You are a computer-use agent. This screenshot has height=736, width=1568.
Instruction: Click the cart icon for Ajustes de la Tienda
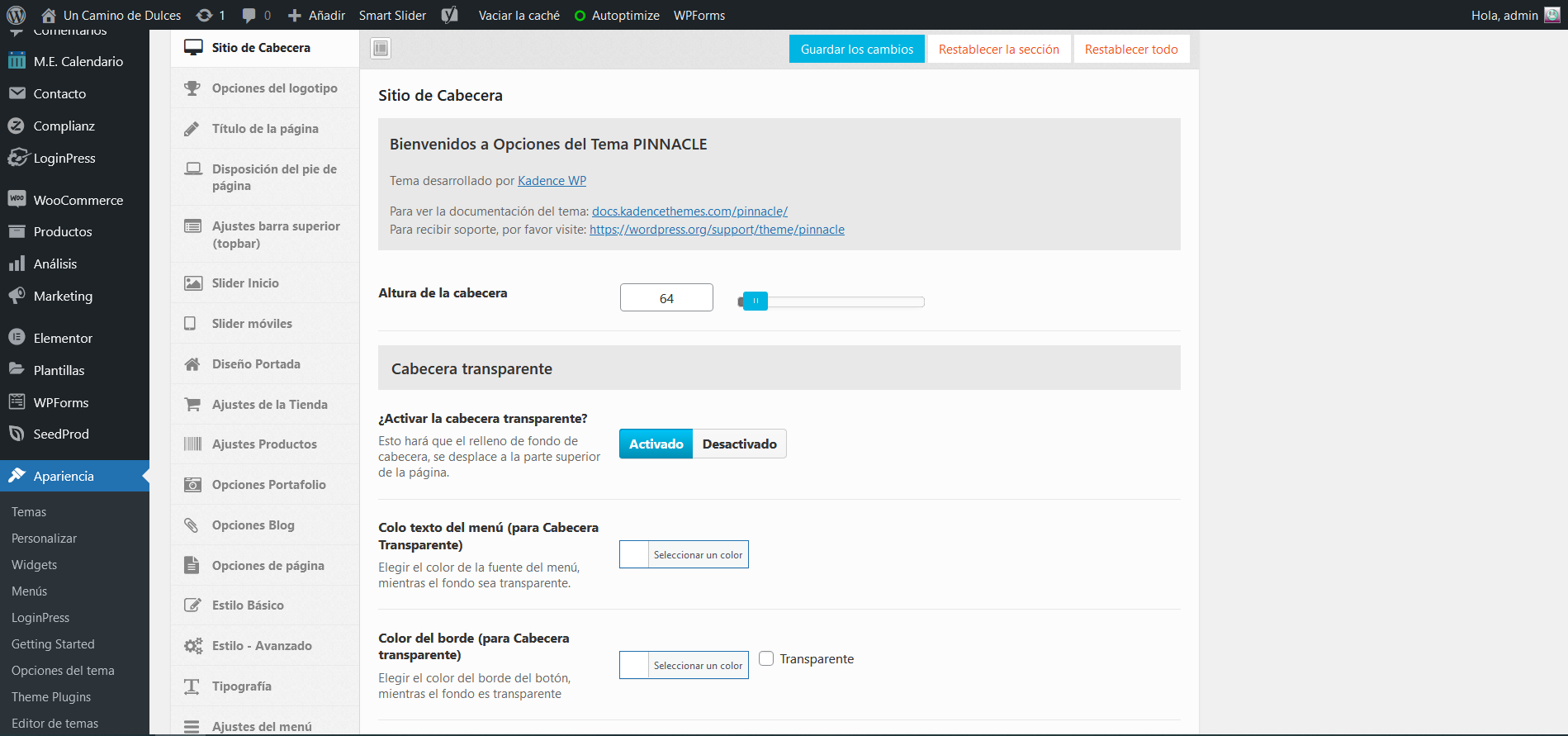192,404
